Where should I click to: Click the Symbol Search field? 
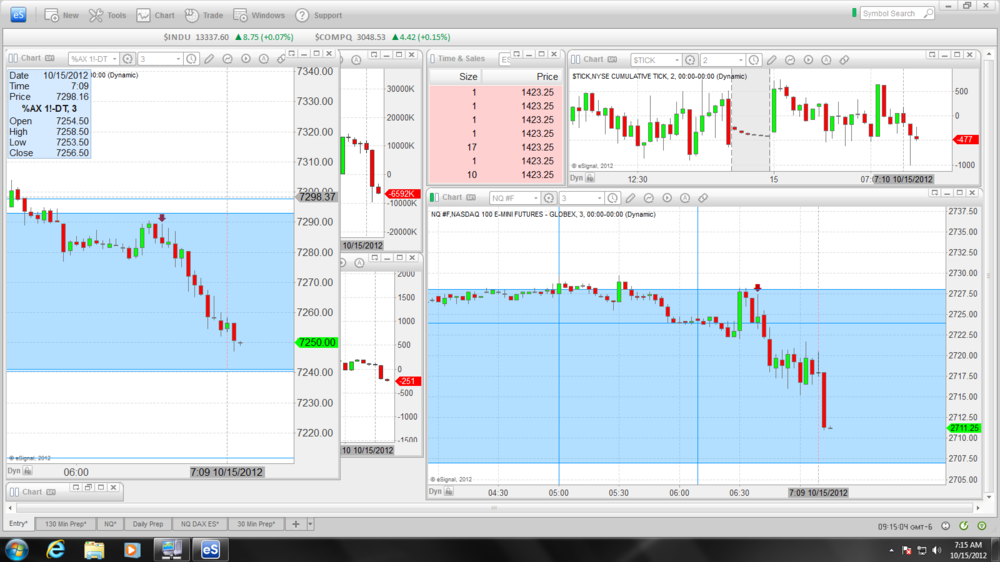click(x=897, y=13)
